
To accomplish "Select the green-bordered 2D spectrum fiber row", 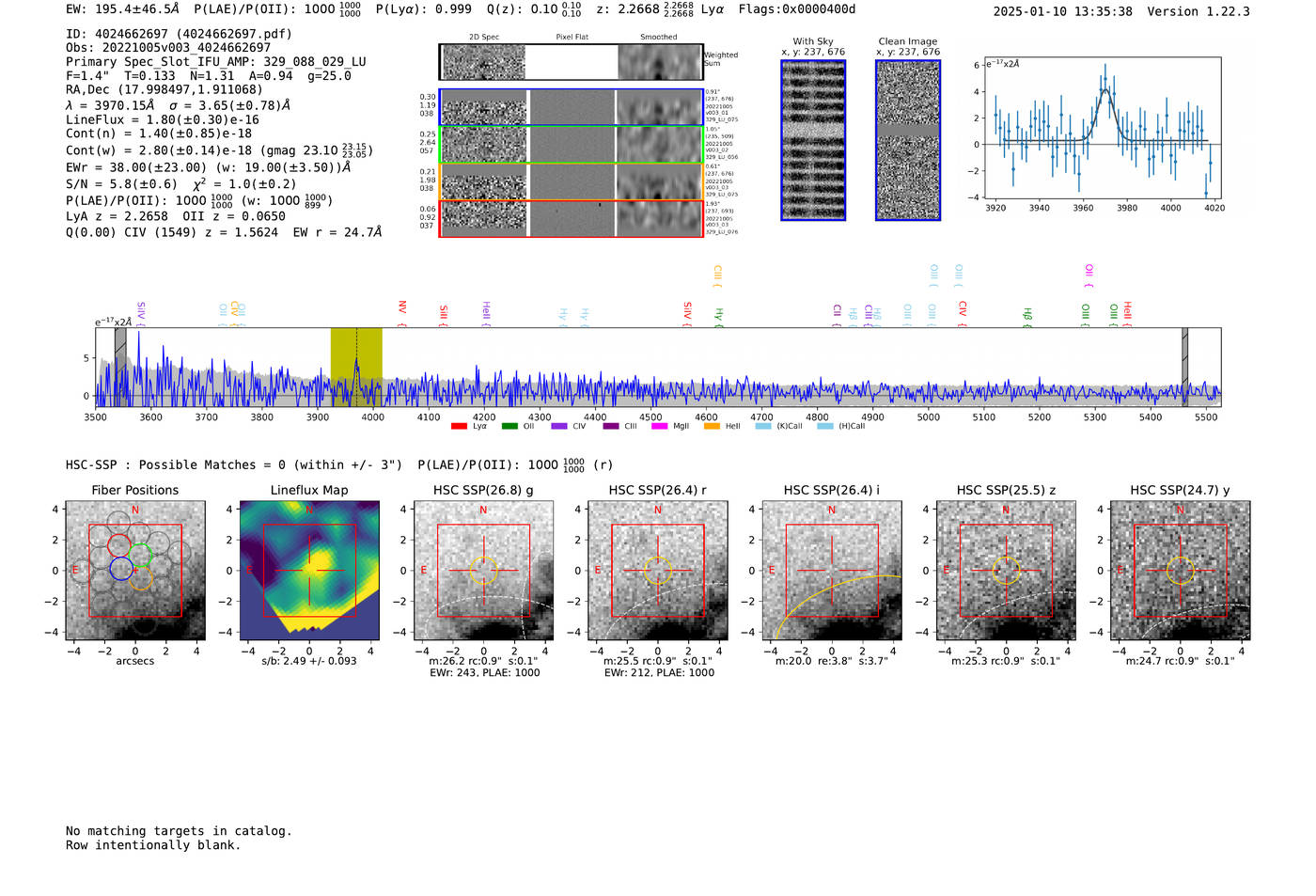I will coord(571,144).
